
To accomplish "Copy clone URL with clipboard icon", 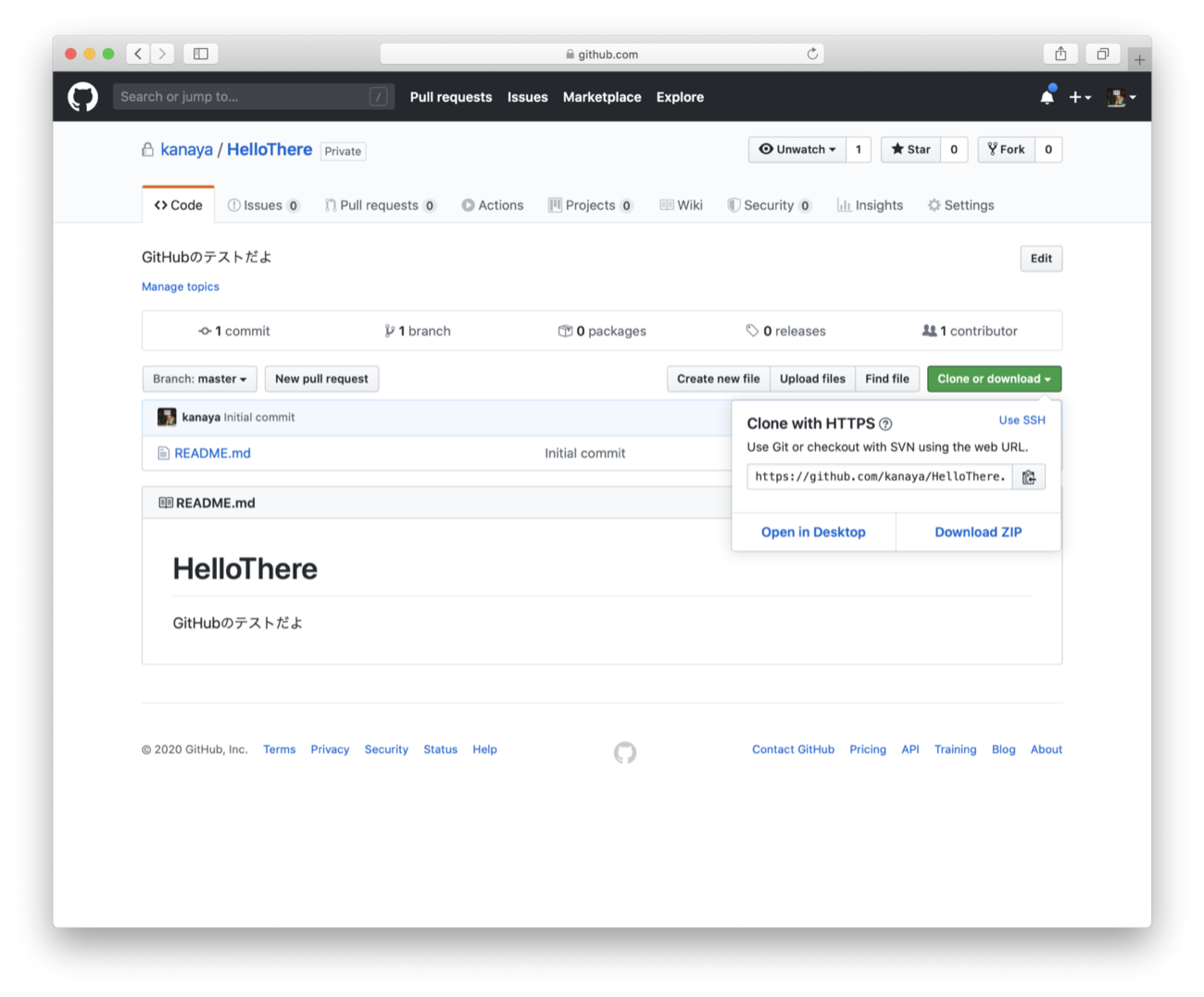I will 1029,477.
